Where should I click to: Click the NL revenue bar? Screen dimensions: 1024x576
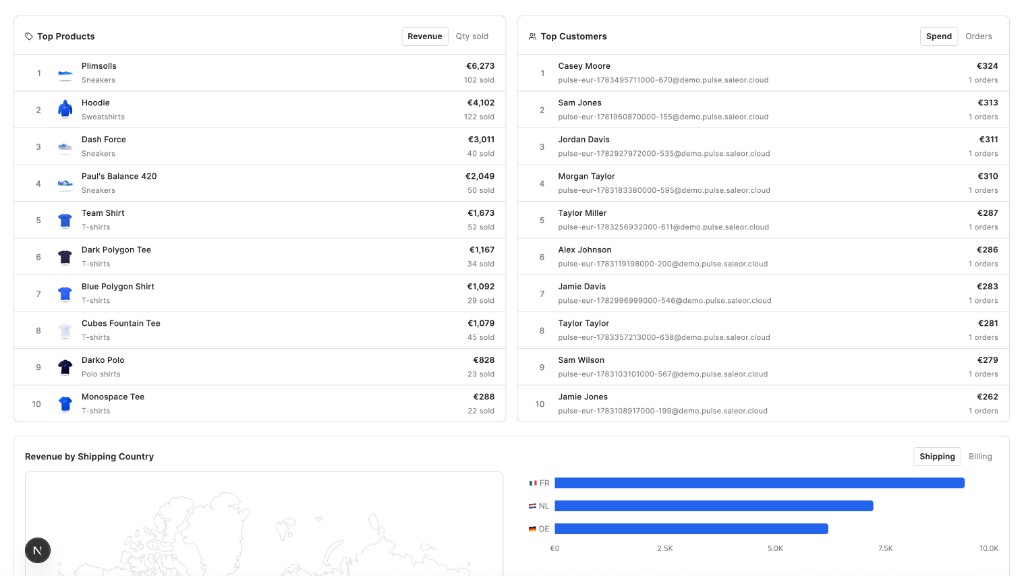[714, 506]
